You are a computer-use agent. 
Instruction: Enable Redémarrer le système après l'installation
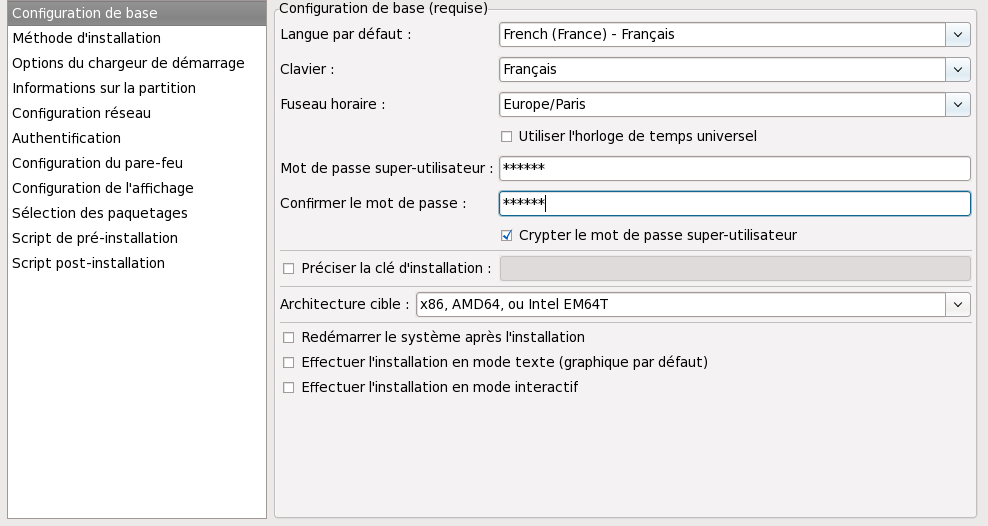click(x=289, y=338)
